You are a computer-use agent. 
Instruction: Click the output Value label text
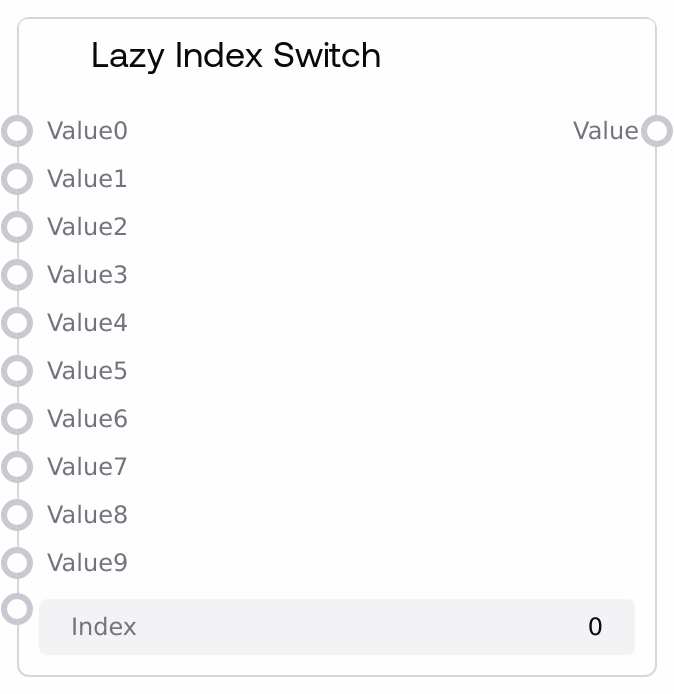point(605,131)
